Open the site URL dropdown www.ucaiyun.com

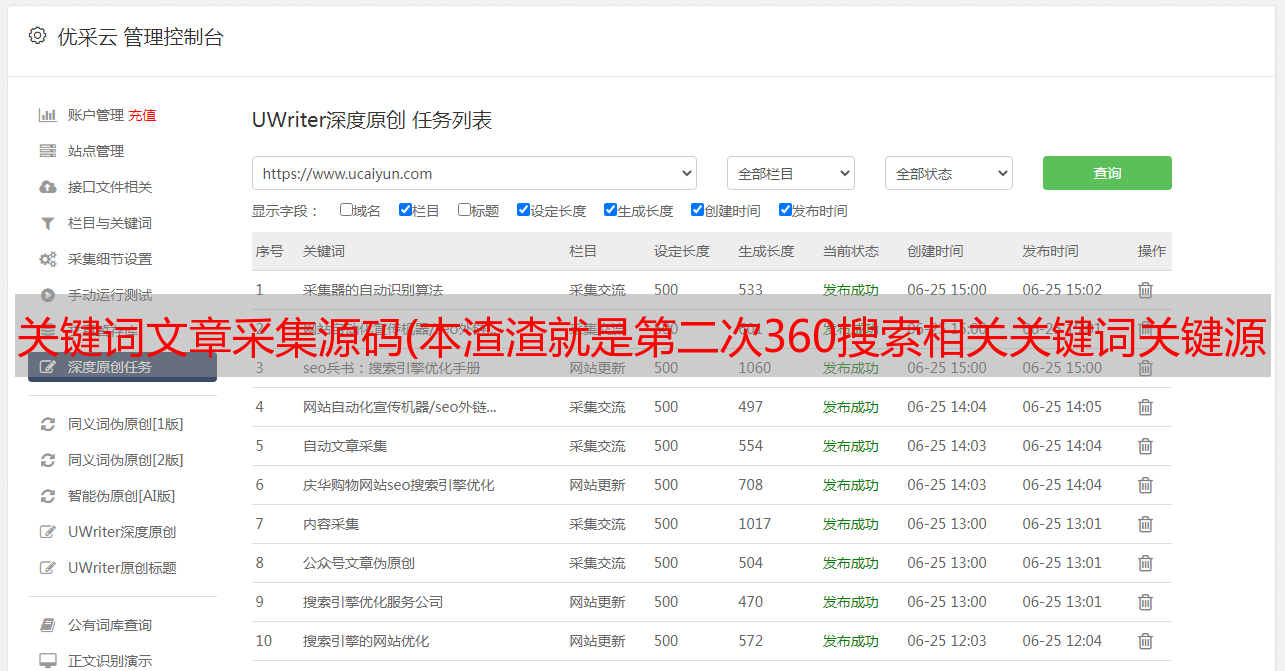(474, 173)
